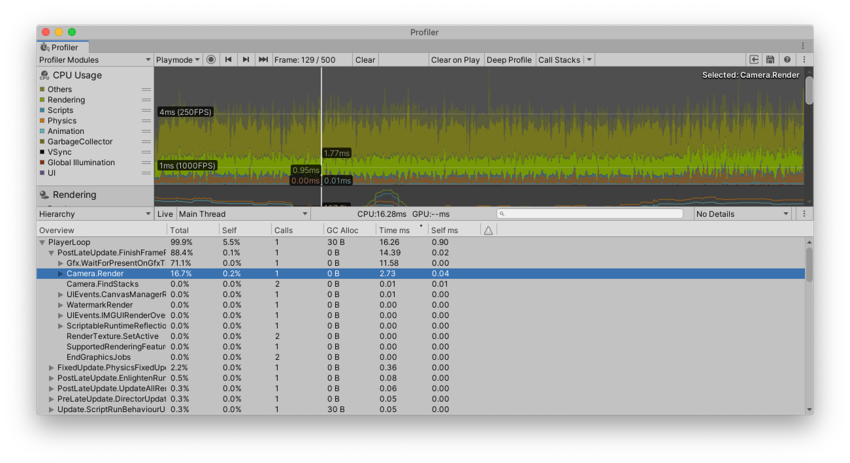Click the Overview column header
The height and width of the screenshot is (463, 850).
(x=101, y=230)
